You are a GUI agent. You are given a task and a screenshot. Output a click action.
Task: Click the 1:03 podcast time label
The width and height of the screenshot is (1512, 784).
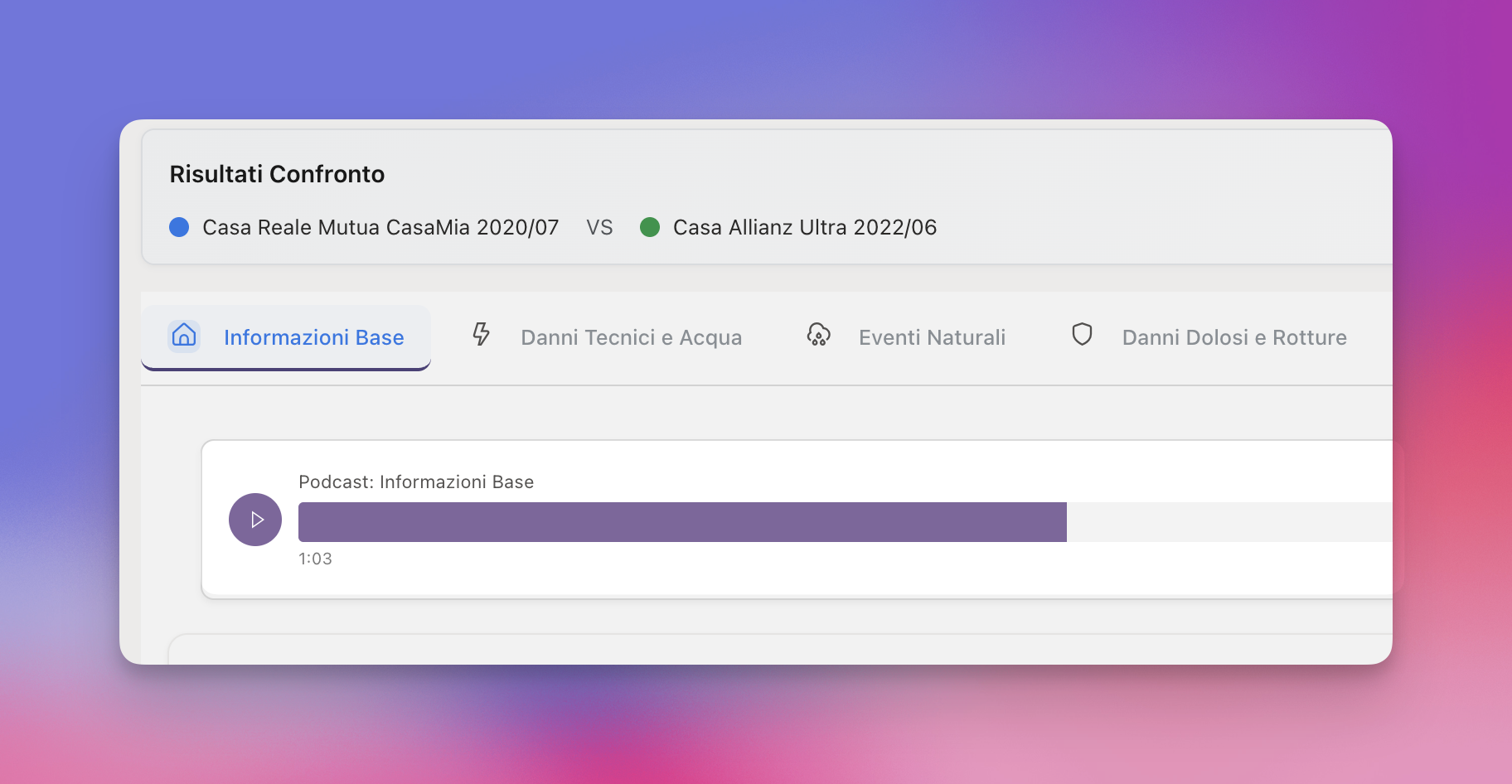(x=315, y=559)
